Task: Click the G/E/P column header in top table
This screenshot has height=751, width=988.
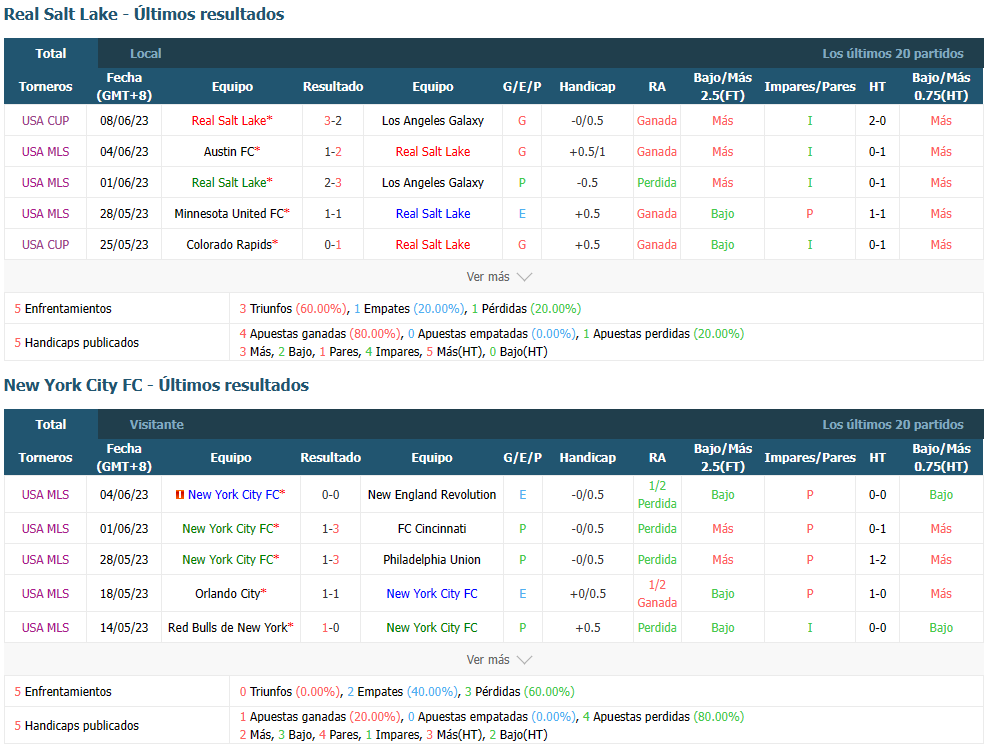Action: click(522, 86)
